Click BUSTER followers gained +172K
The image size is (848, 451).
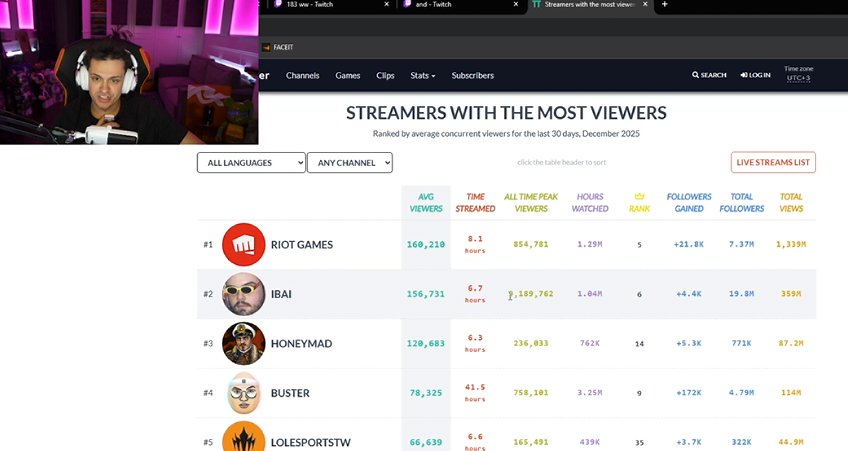coord(688,393)
